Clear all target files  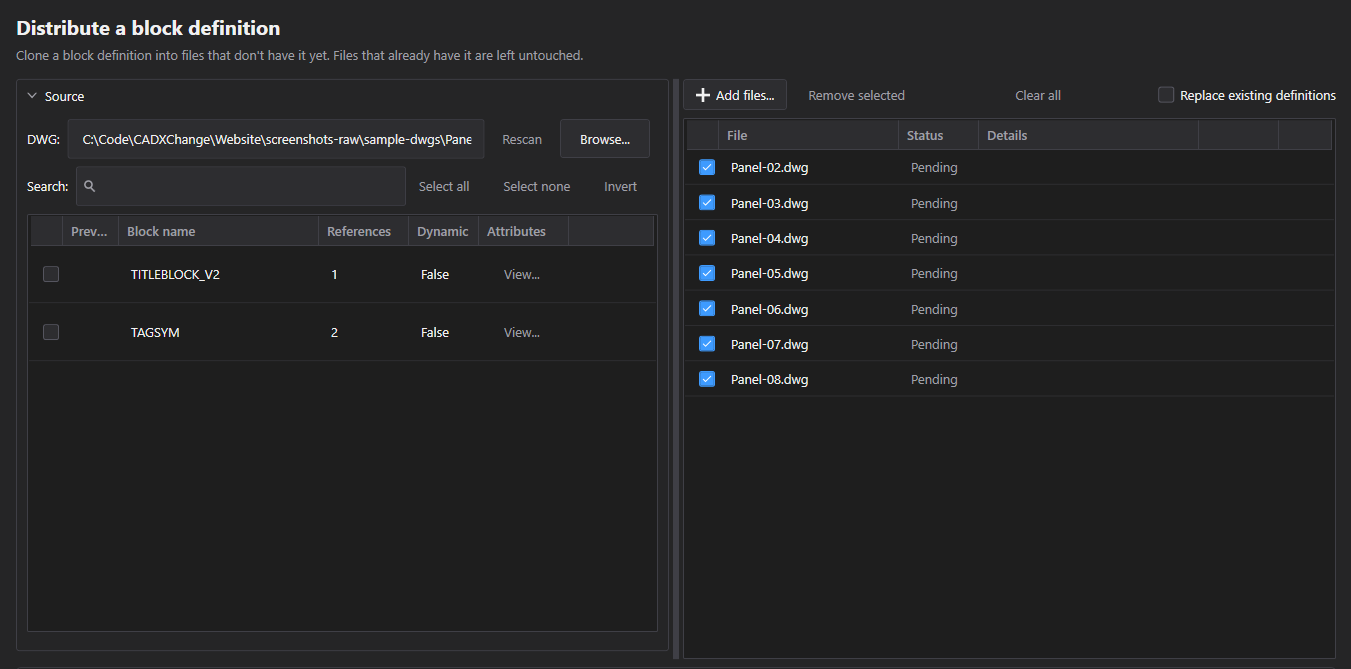click(x=1038, y=95)
